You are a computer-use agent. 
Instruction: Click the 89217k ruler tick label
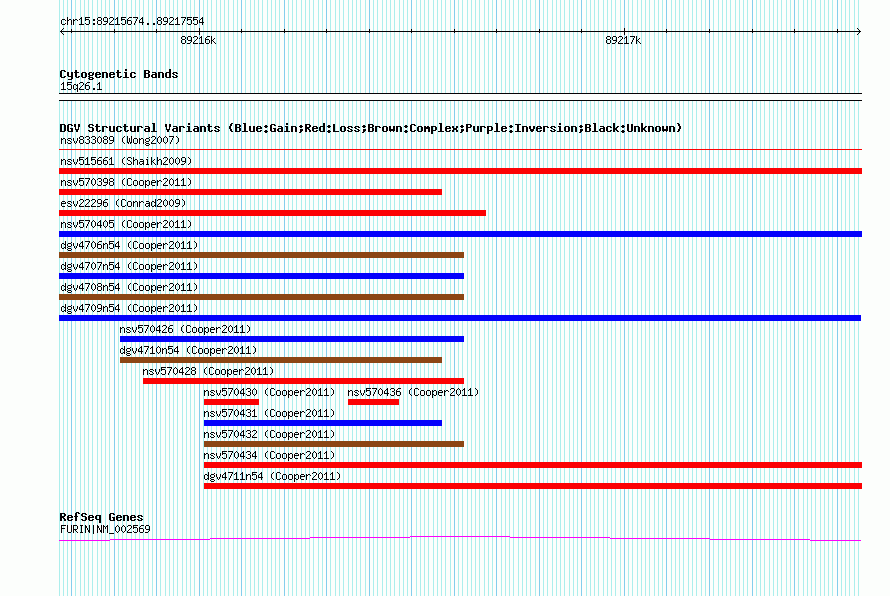tap(623, 40)
